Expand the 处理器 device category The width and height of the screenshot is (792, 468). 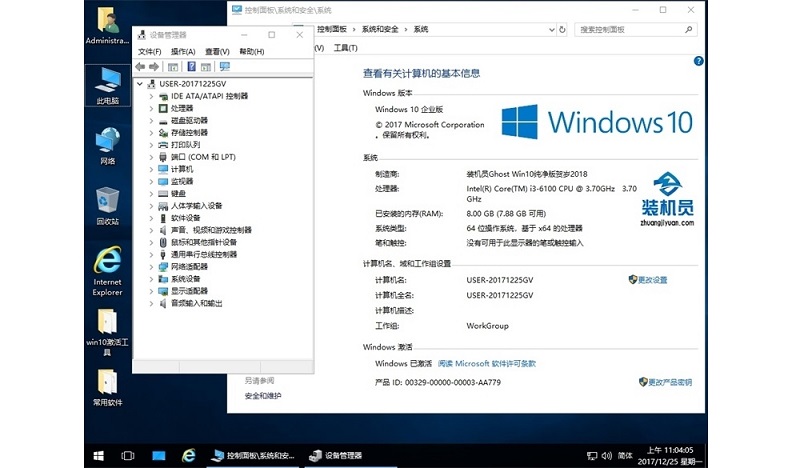pyautogui.click(x=151, y=108)
